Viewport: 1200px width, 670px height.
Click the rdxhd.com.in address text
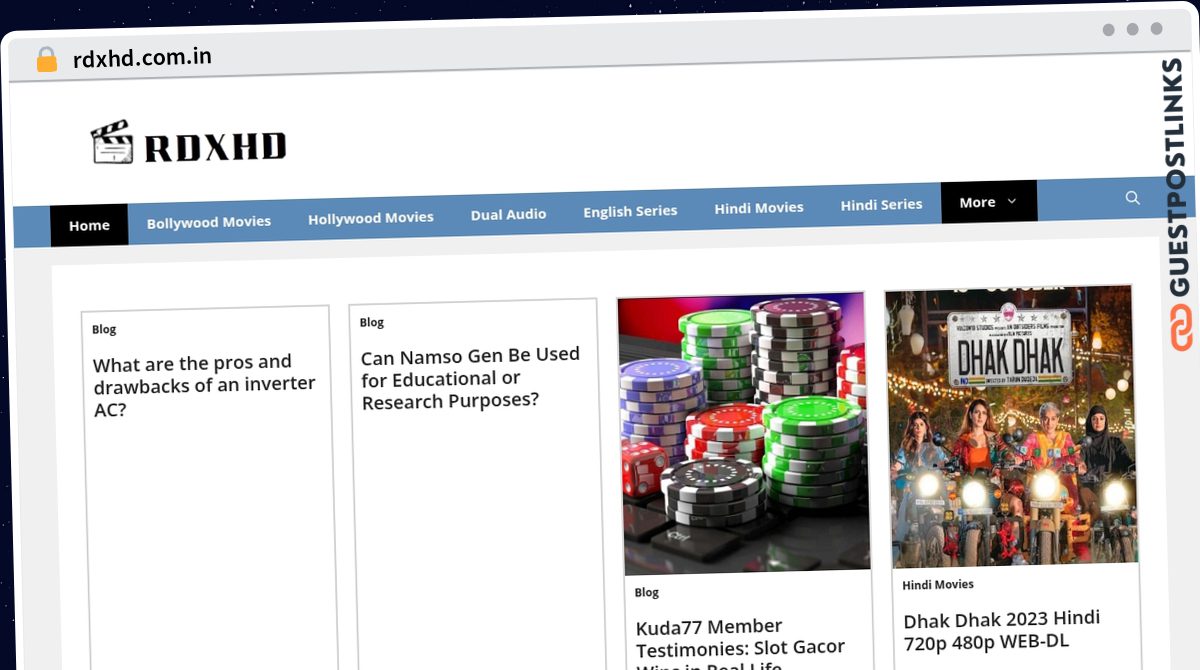(x=142, y=58)
